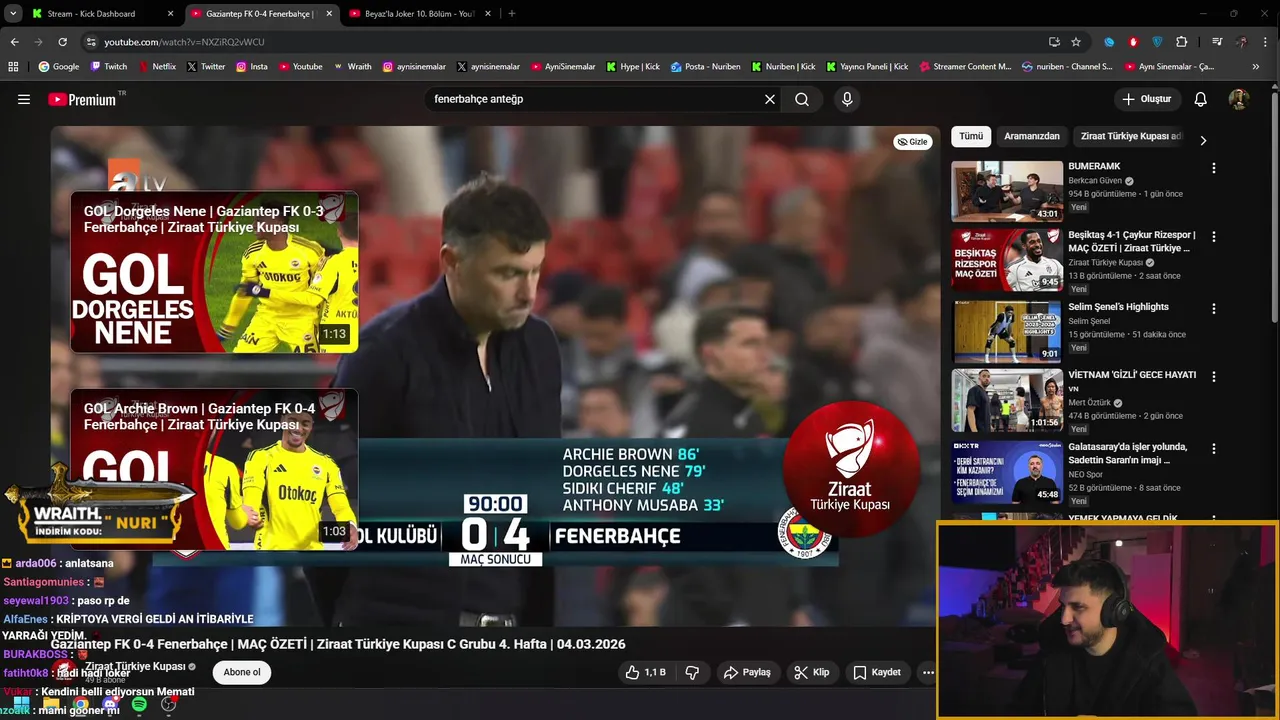Clear the search box with the X
This screenshot has height=720, width=1280.
click(770, 99)
